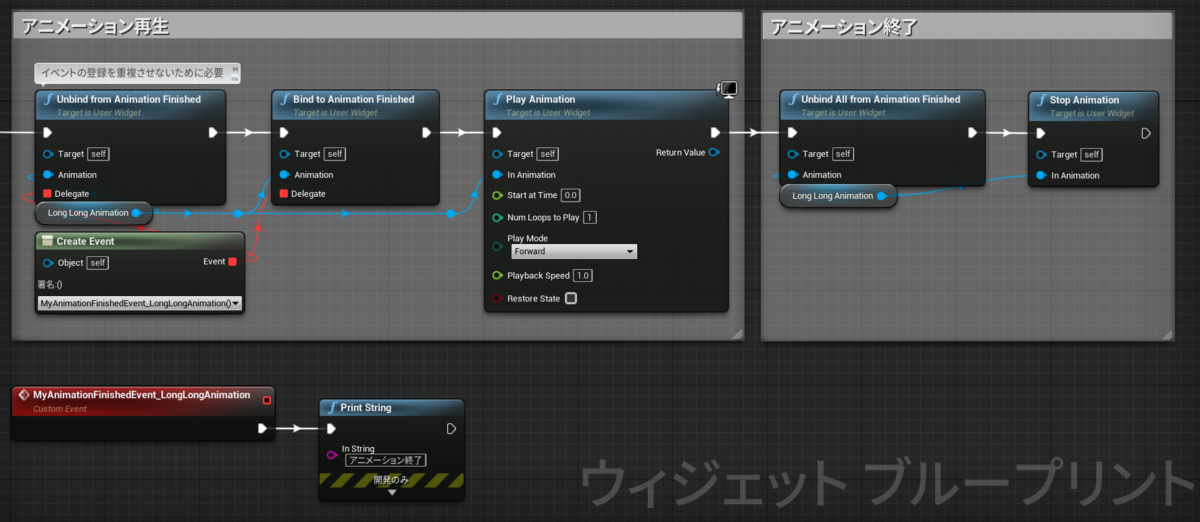Click the イベントの登録 comment bubble above Unbind node
Screen dimensions: 1200x522
[x=138, y=72]
